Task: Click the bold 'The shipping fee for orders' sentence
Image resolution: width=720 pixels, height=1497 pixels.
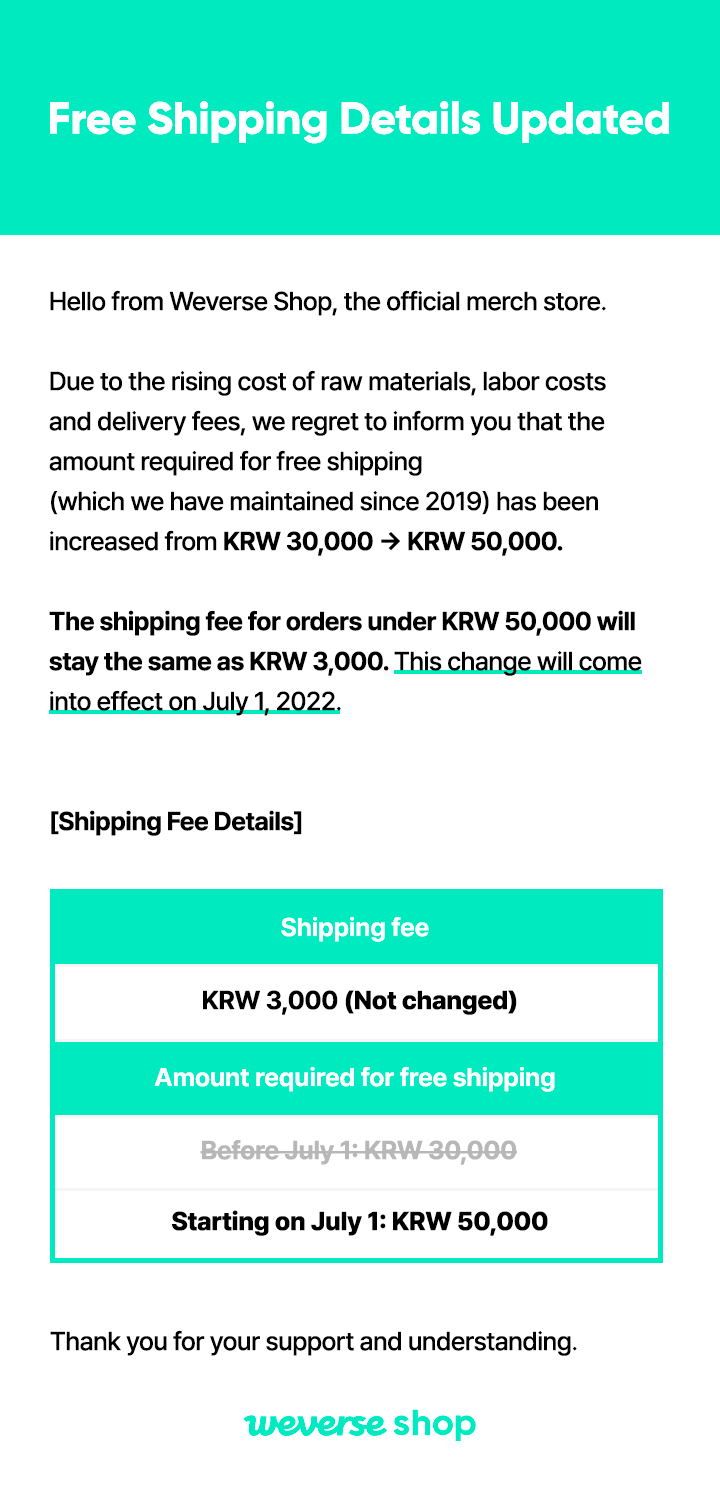Action: coord(343,622)
